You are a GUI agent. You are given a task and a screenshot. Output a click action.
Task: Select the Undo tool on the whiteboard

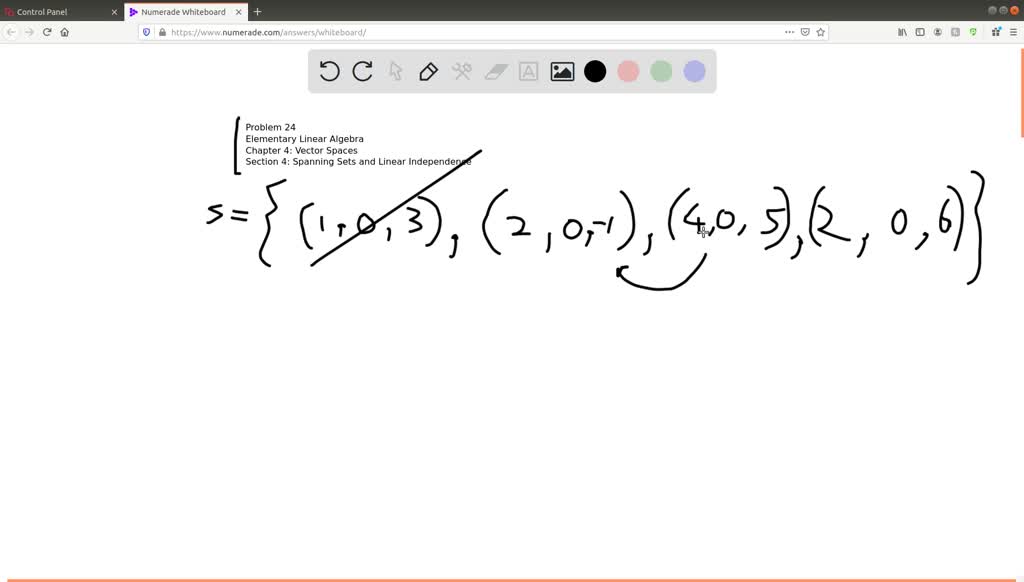tap(329, 71)
